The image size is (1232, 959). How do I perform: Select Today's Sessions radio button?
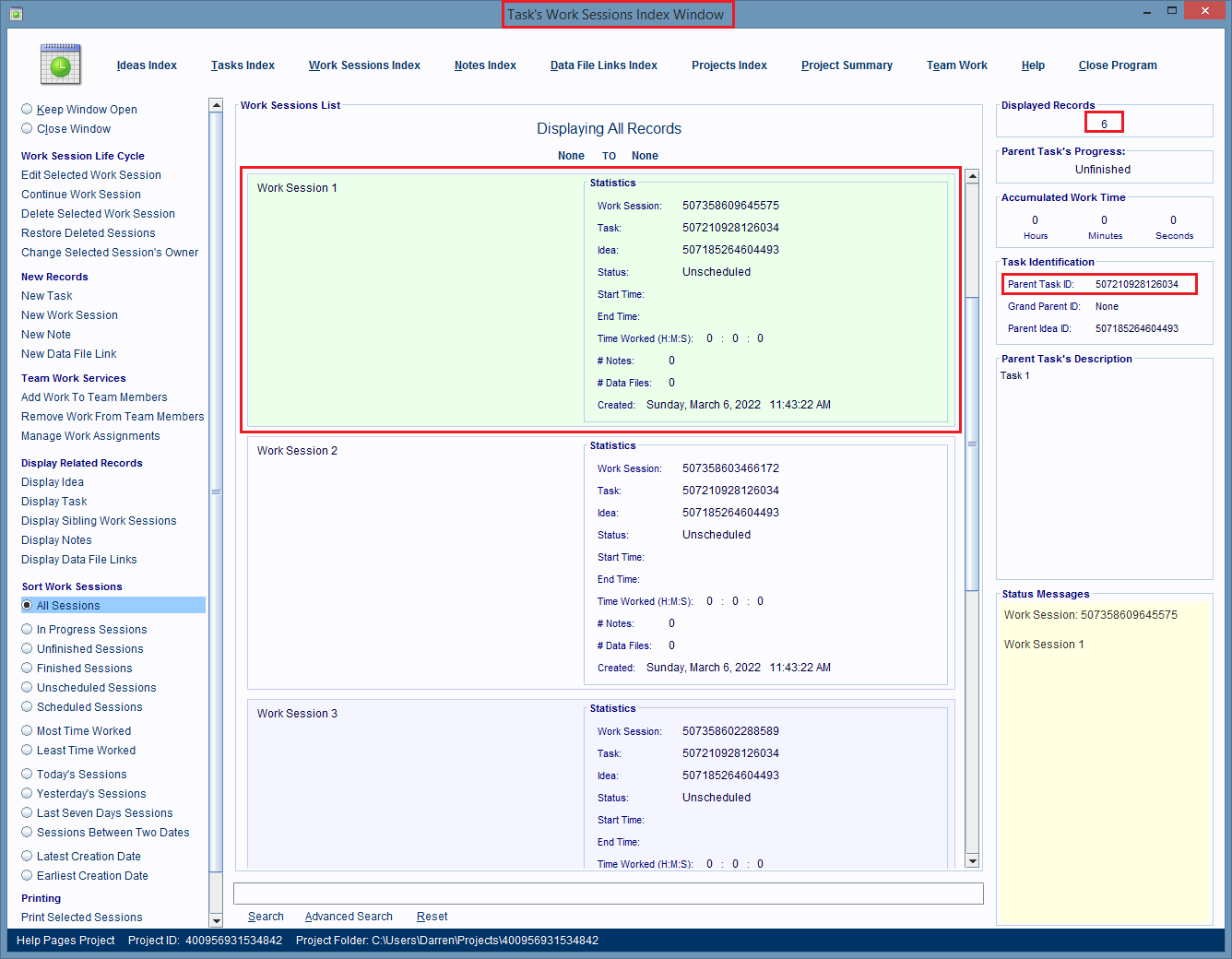point(28,774)
